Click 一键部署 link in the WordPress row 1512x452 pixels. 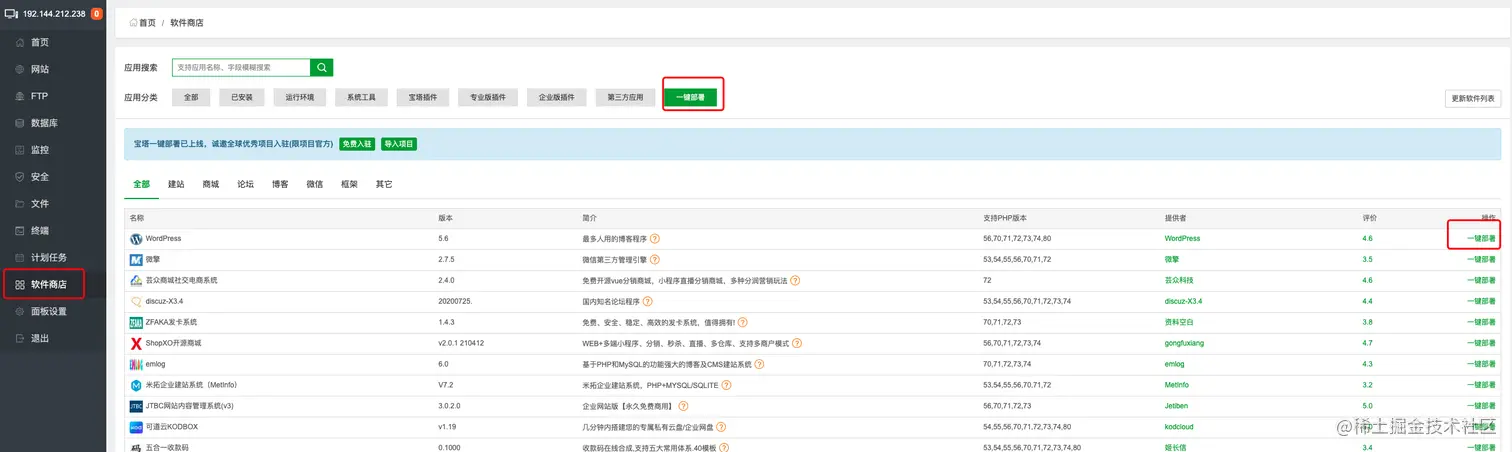[1481, 239]
